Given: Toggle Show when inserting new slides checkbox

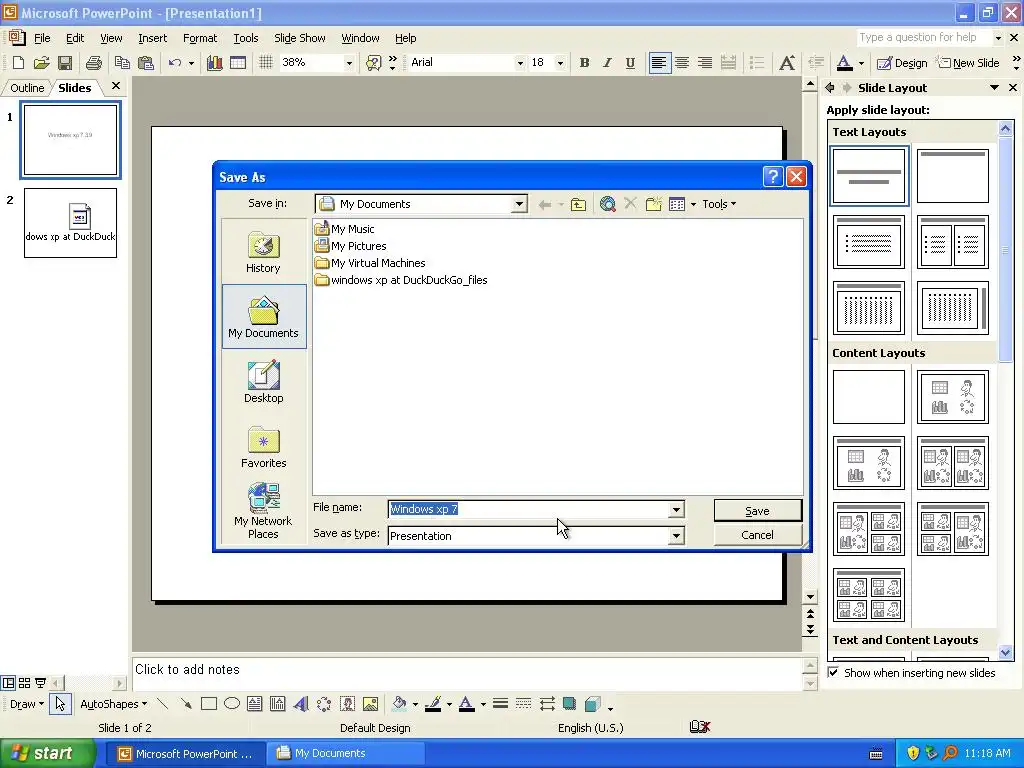Looking at the screenshot, I should coord(833,672).
